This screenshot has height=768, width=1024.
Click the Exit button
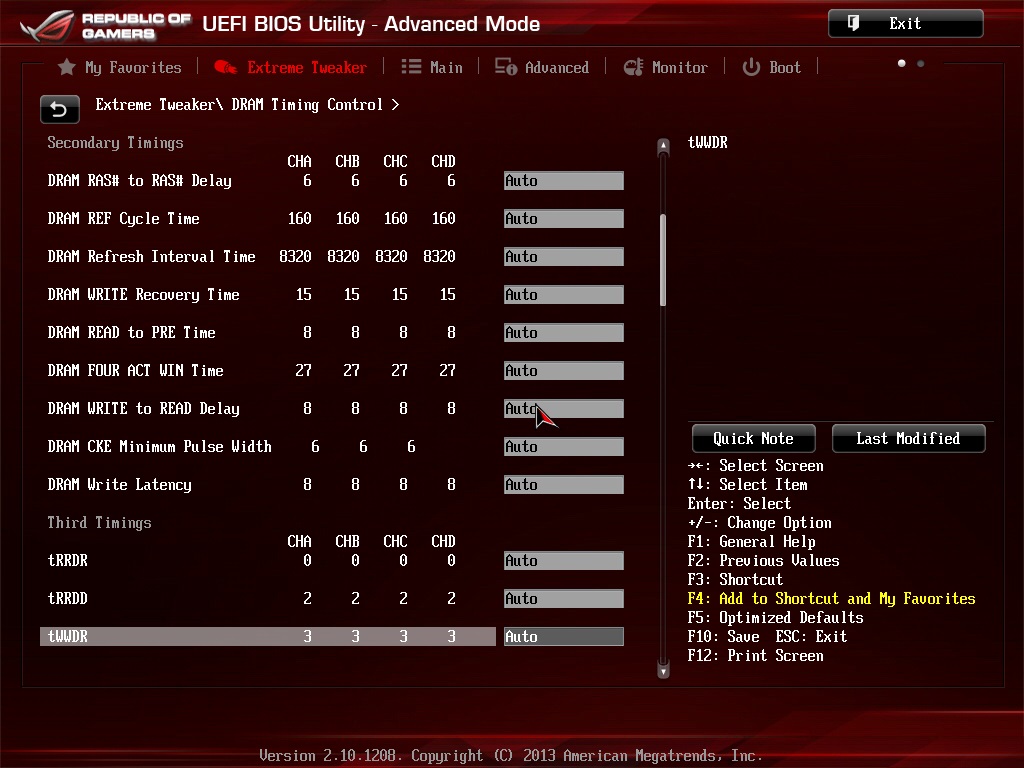[906, 24]
